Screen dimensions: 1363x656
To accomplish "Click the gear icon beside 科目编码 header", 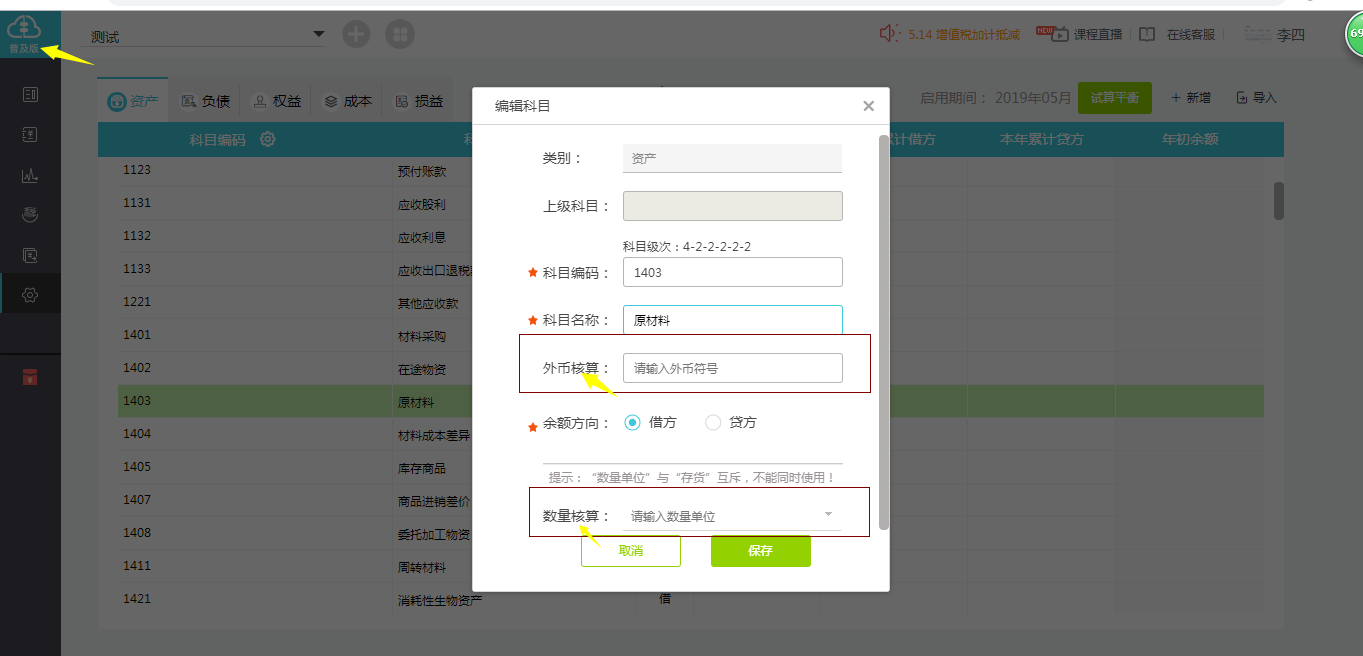I will click(268, 139).
